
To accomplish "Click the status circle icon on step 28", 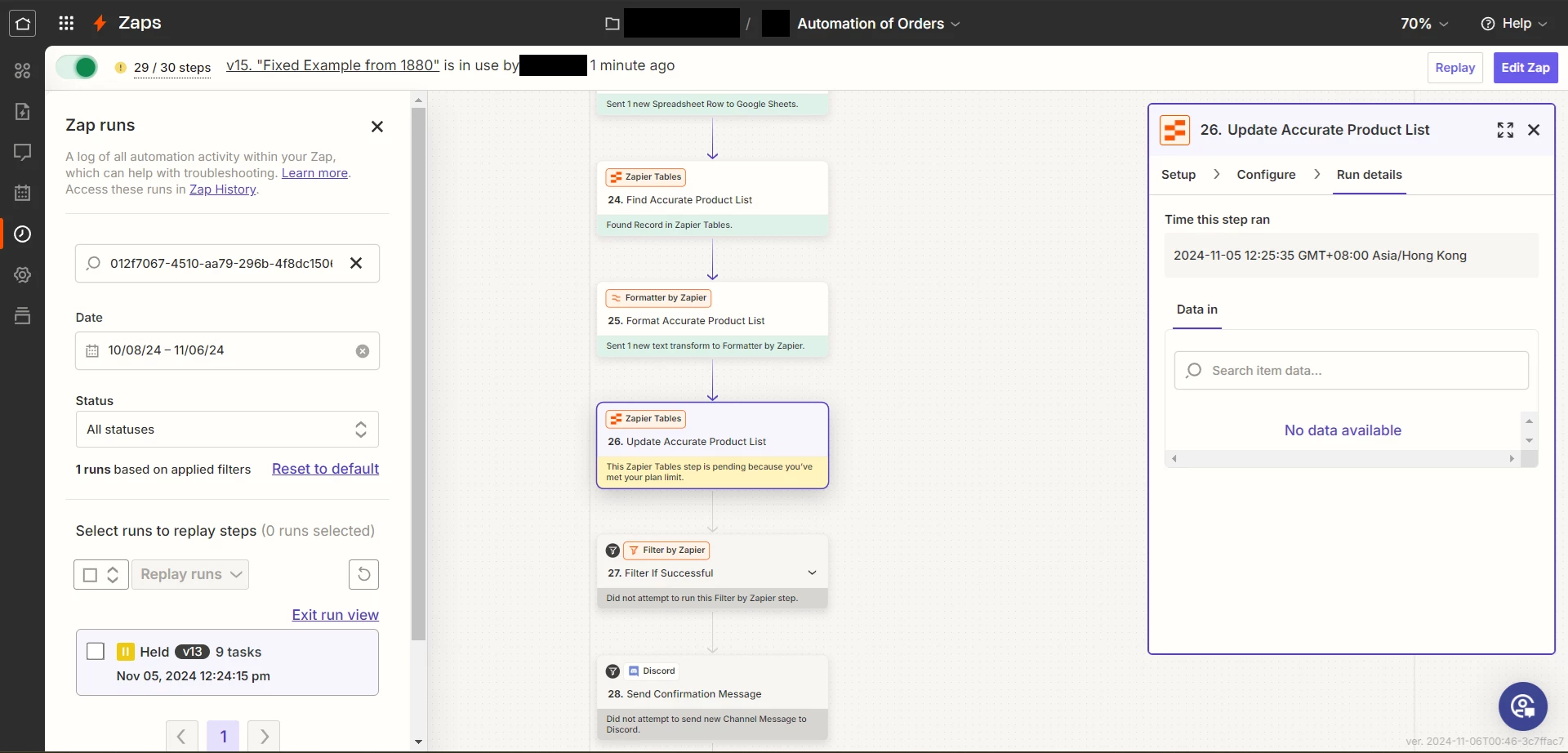I will [x=612, y=671].
